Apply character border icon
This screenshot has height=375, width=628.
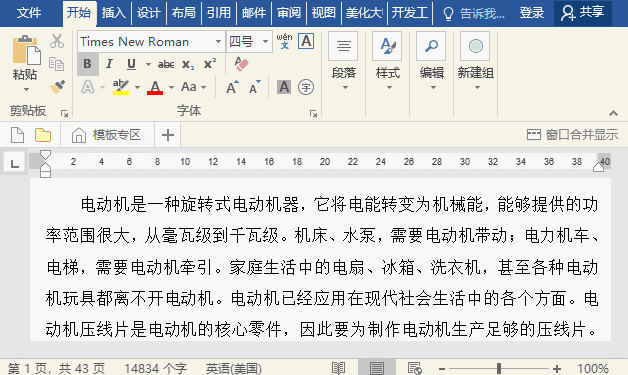click(x=306, y=41)
